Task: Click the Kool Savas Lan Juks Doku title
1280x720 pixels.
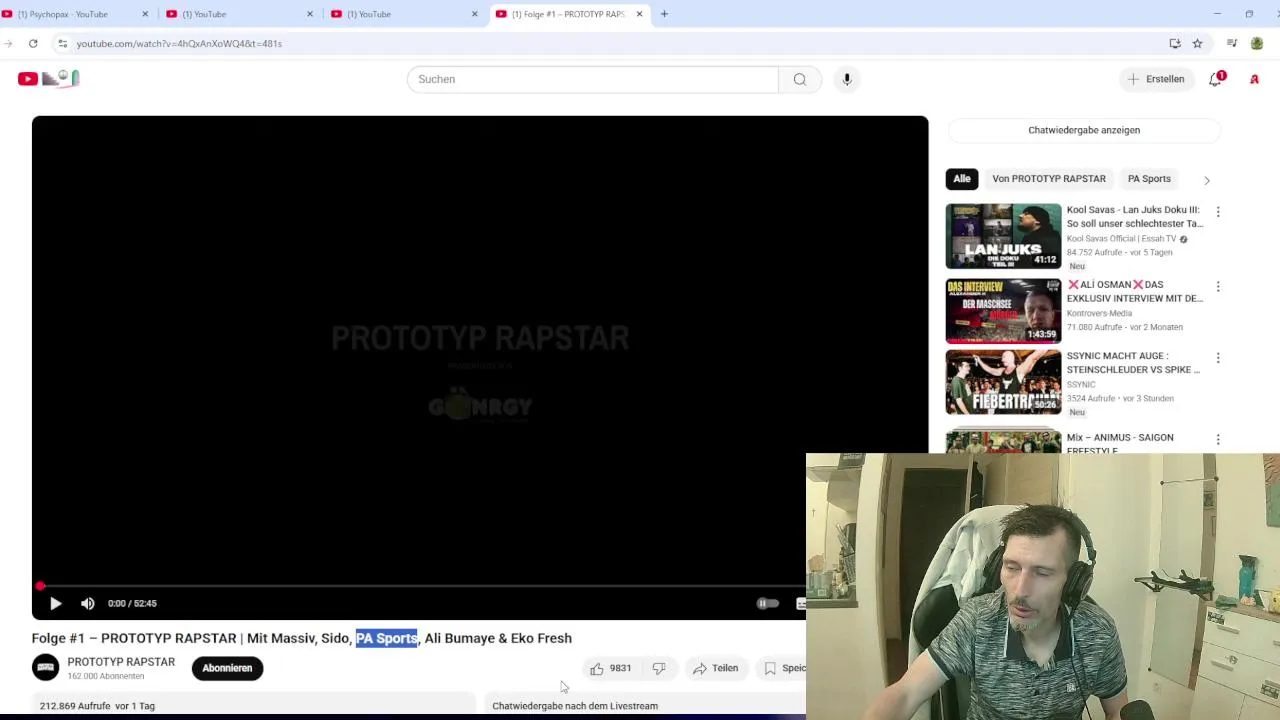Action: tap(1134, 217)
